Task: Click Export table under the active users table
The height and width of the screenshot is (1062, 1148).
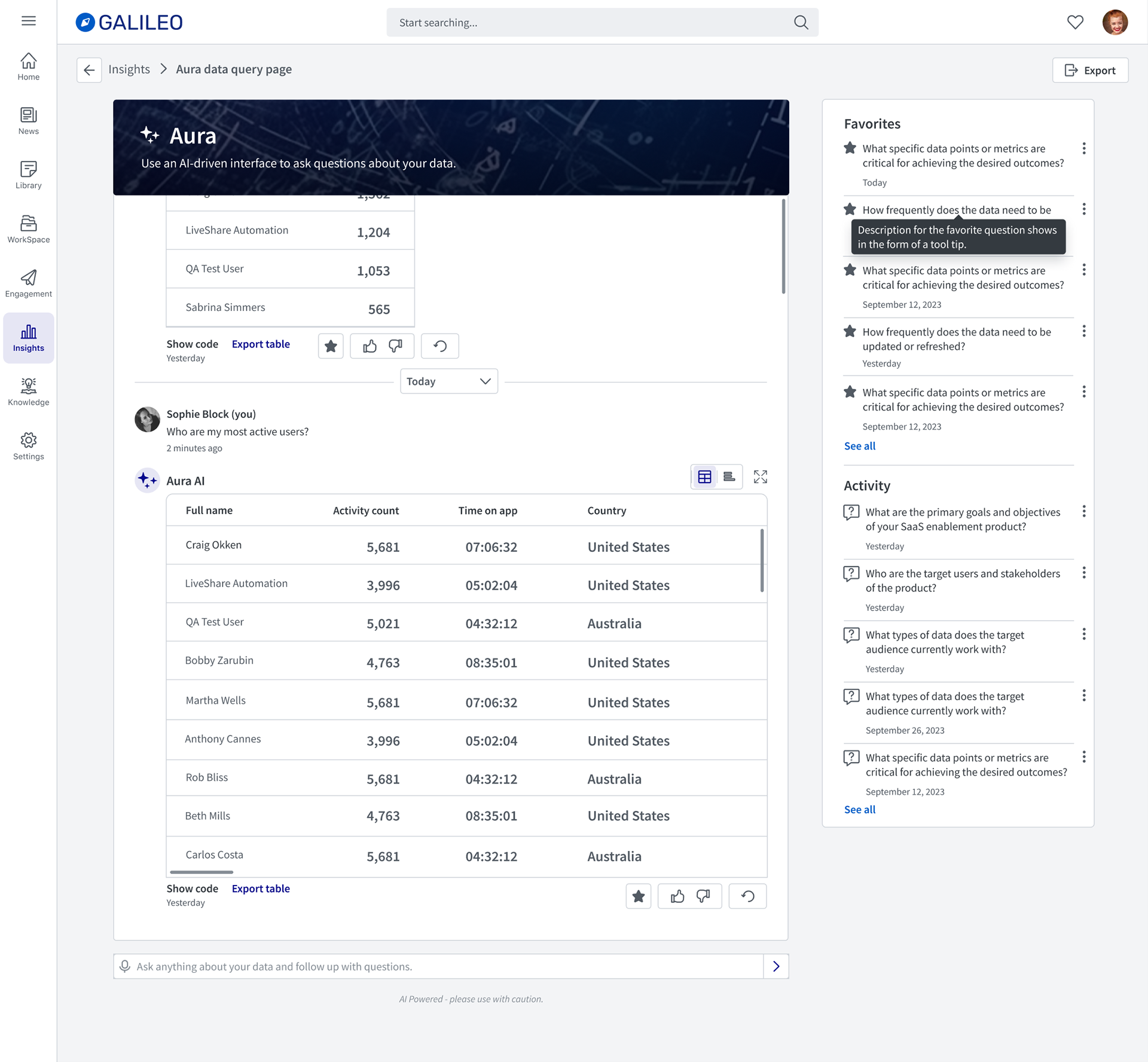Action: (261, 889)
